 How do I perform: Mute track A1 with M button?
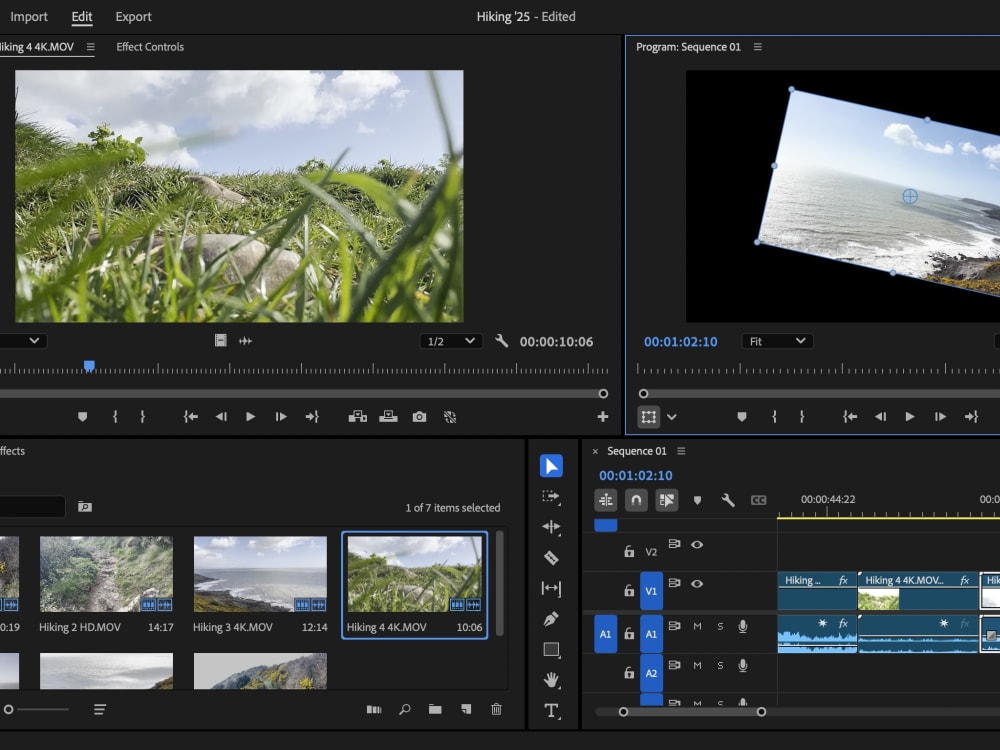pos(697,626)
